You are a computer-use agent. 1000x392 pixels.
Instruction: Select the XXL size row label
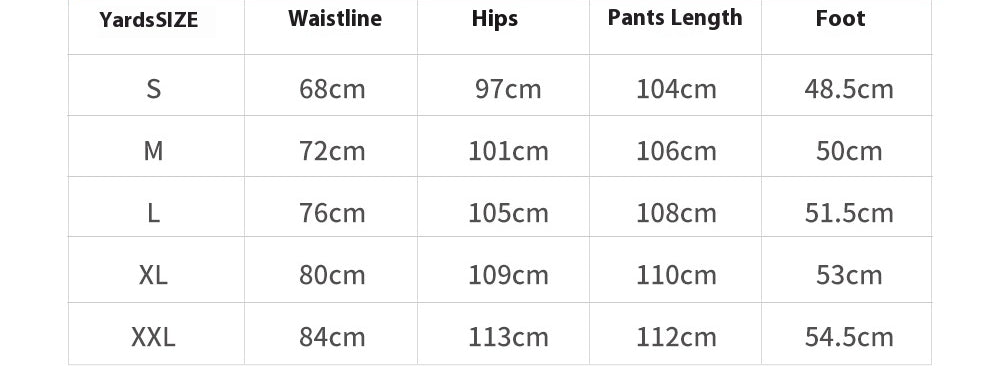[153, 337]
